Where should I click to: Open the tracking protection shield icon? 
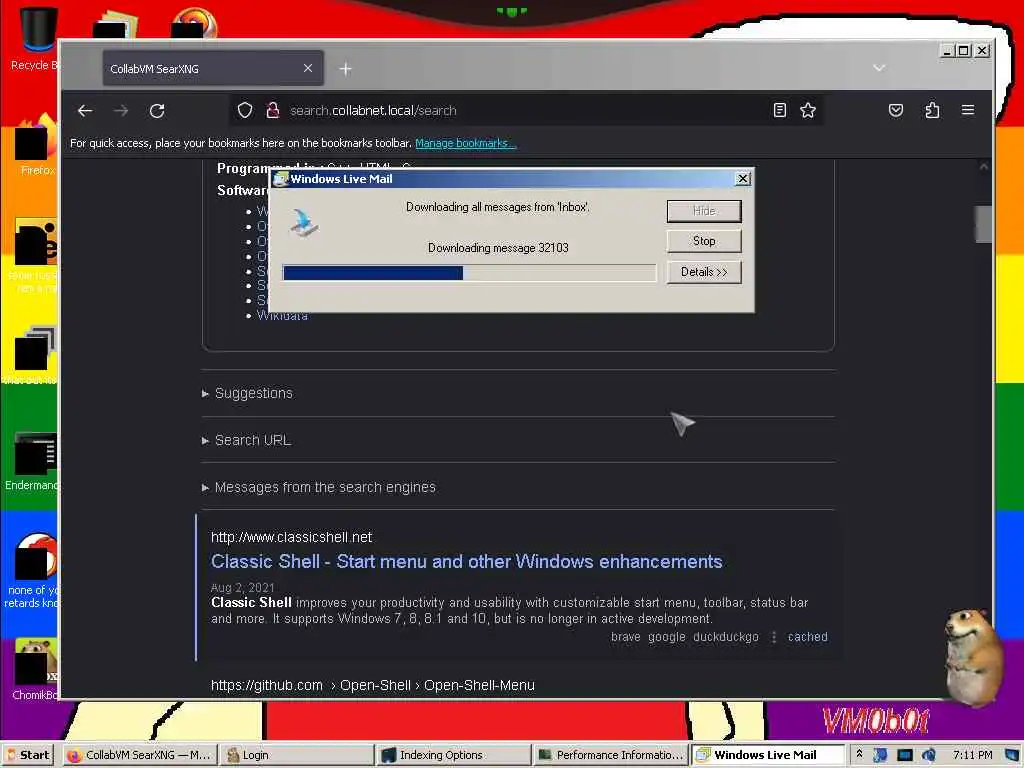(245, 110)
